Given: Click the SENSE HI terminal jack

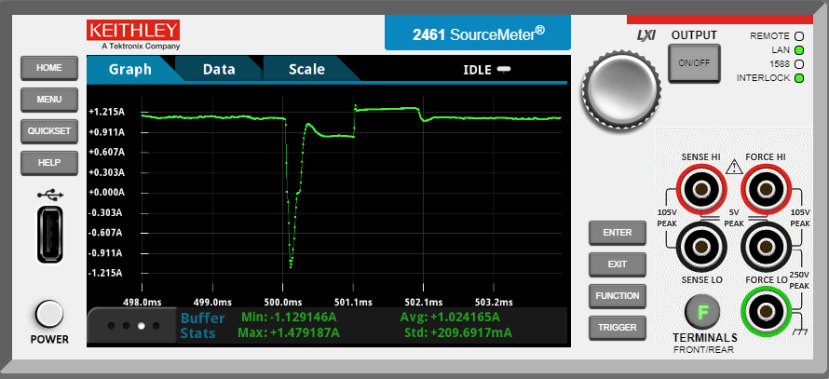Looking at the screenshot, I should (701, 189).
